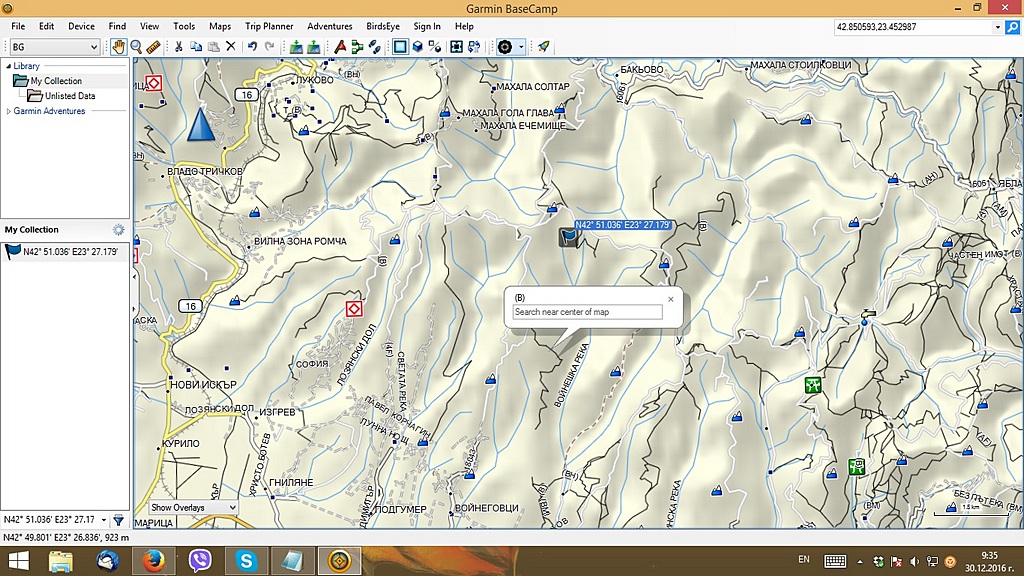Screen dimensions: 1024x576
Task: Select the New Track footprints tool
Action: tap(374, 46)
